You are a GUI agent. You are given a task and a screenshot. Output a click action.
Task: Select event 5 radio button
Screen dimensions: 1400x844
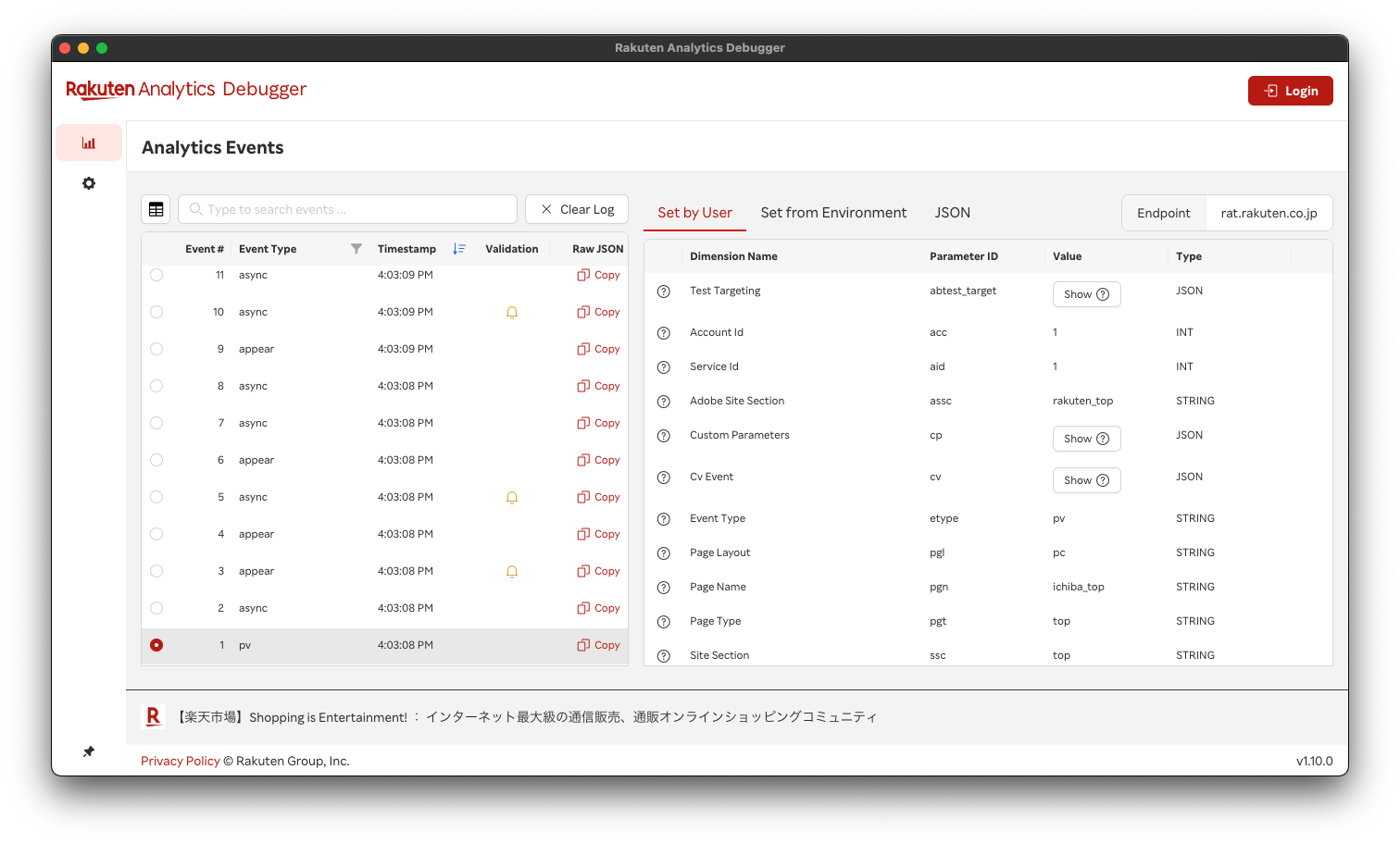(x=156, y=497)
